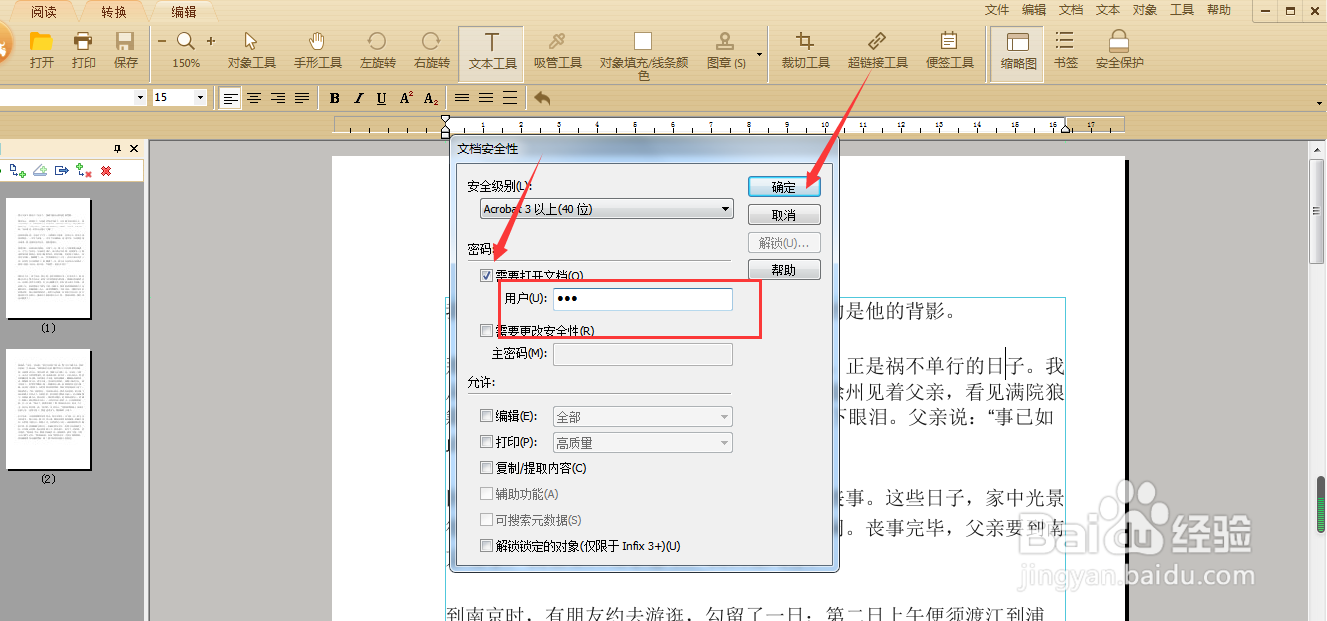Switch to the 转换 tab

tap(113, 12)
